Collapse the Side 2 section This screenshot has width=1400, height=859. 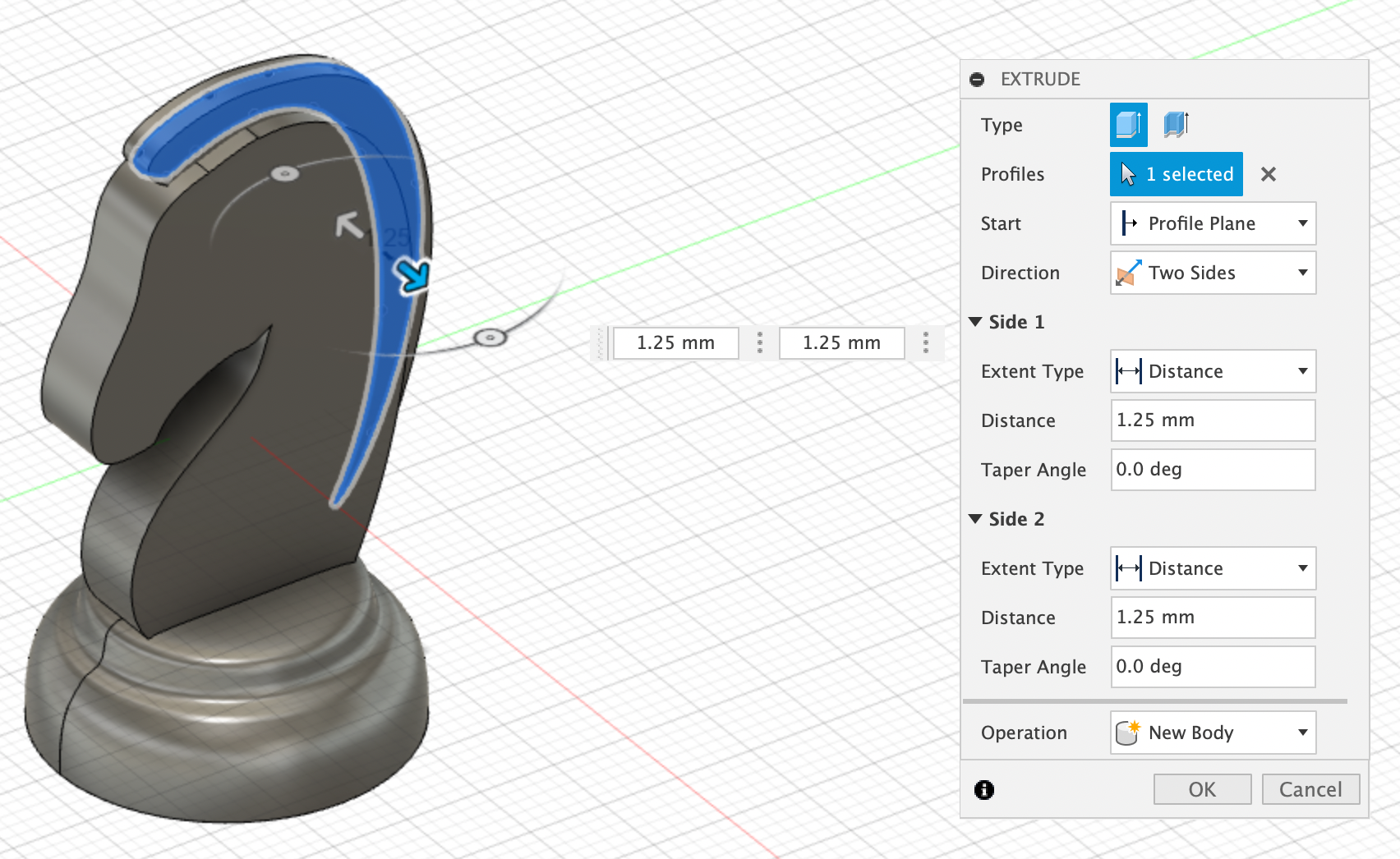click(975, 519)
